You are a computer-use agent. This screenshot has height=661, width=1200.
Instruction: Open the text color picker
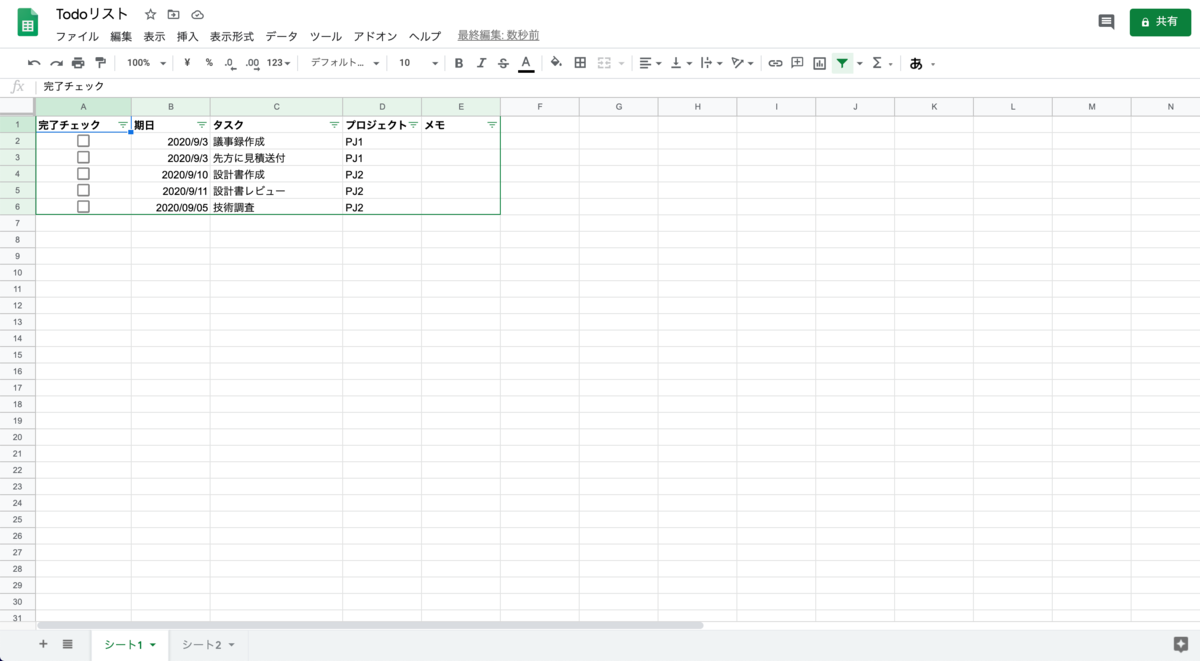coord(526,63)
